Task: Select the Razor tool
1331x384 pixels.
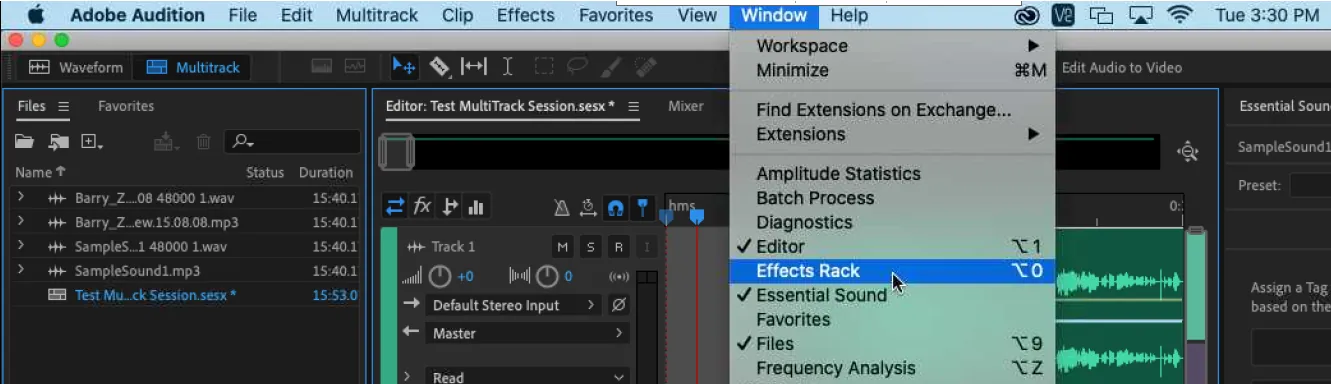Action: click(440, 67)
